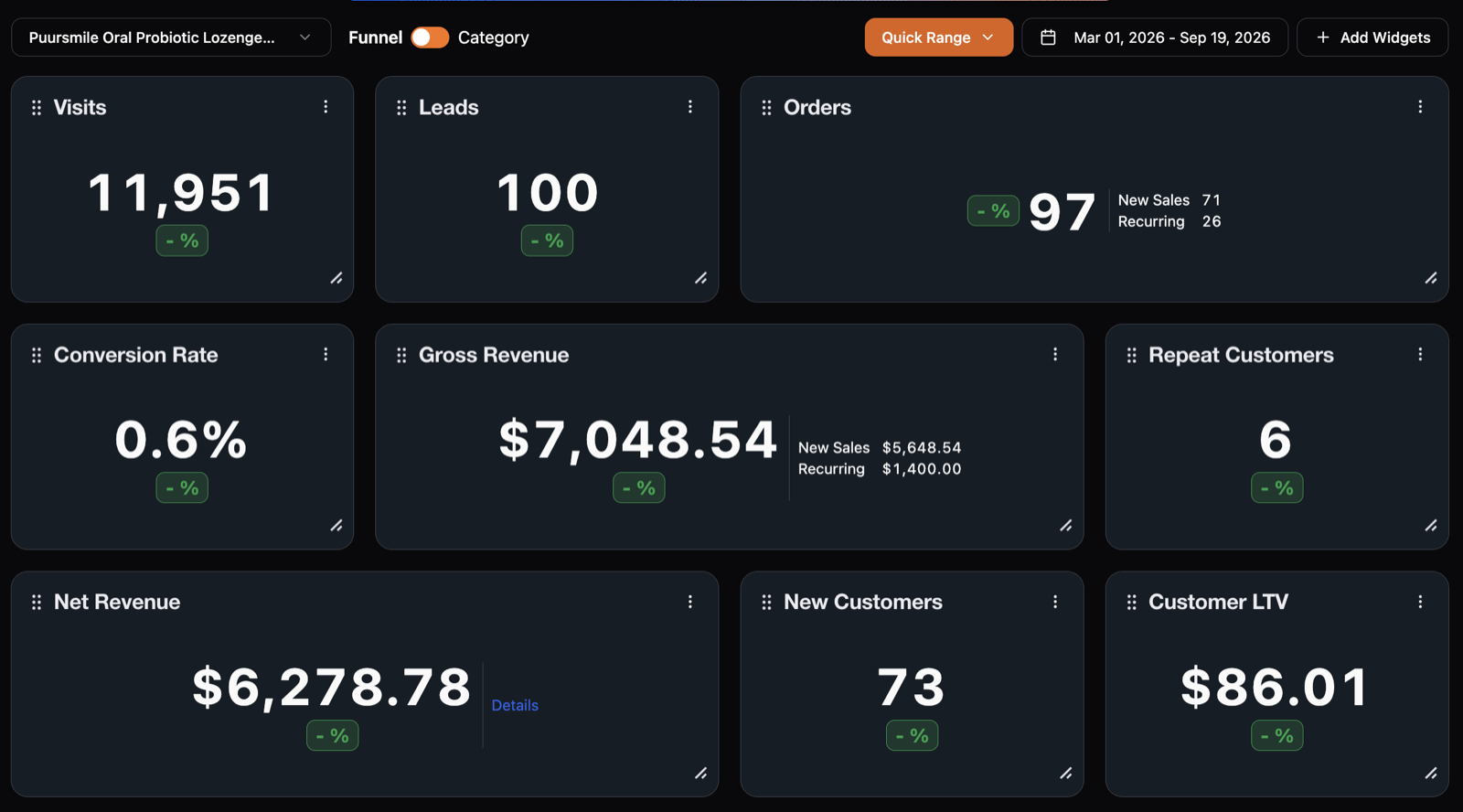Image resolution: width=1463 pixels, height=812 pixels.
Task: Click the New Customers resize corner icon
Action: coord(1066,773)
